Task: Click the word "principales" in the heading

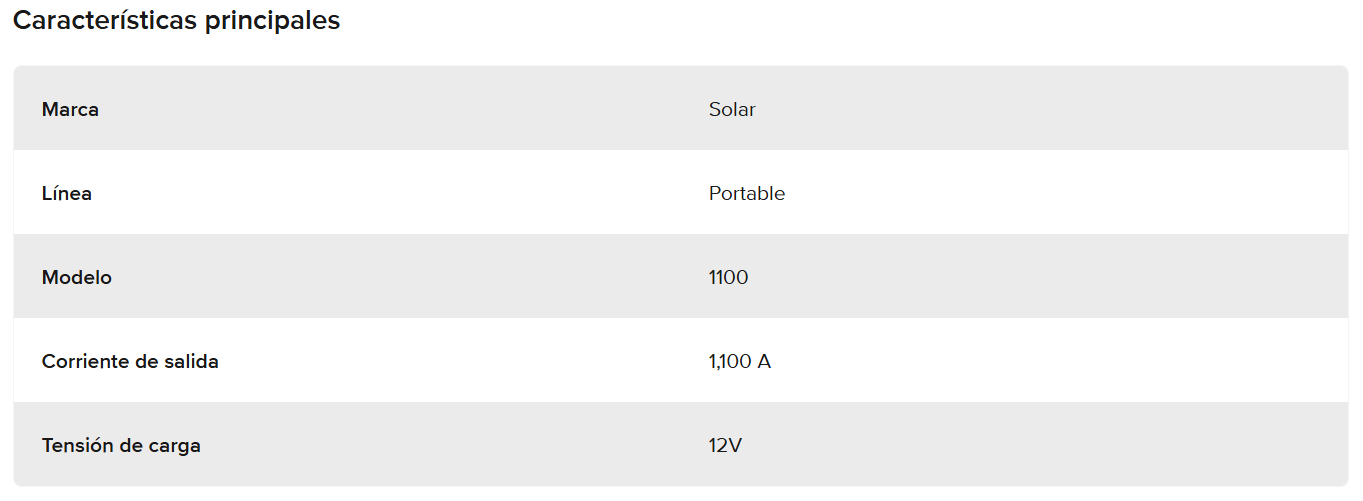Action: click(272, 21)
